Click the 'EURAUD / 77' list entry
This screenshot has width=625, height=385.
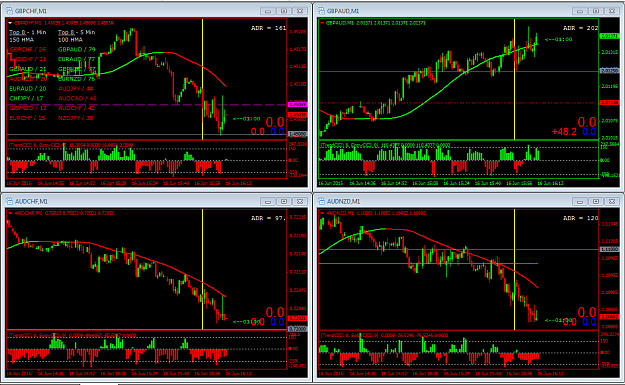point(77,59)
